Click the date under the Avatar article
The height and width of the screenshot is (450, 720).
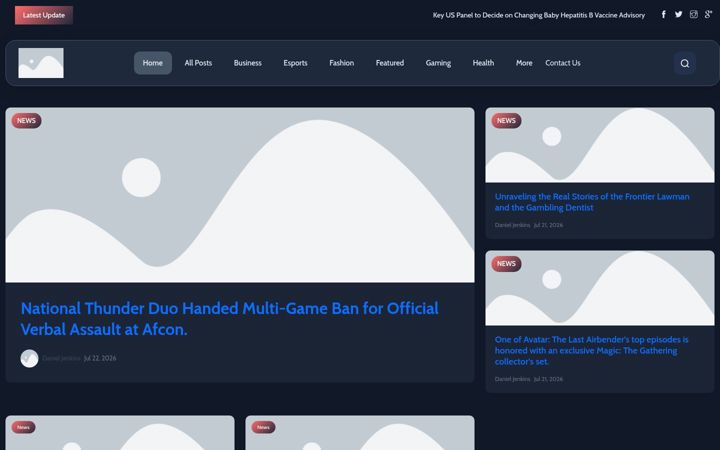click(548, 379)
